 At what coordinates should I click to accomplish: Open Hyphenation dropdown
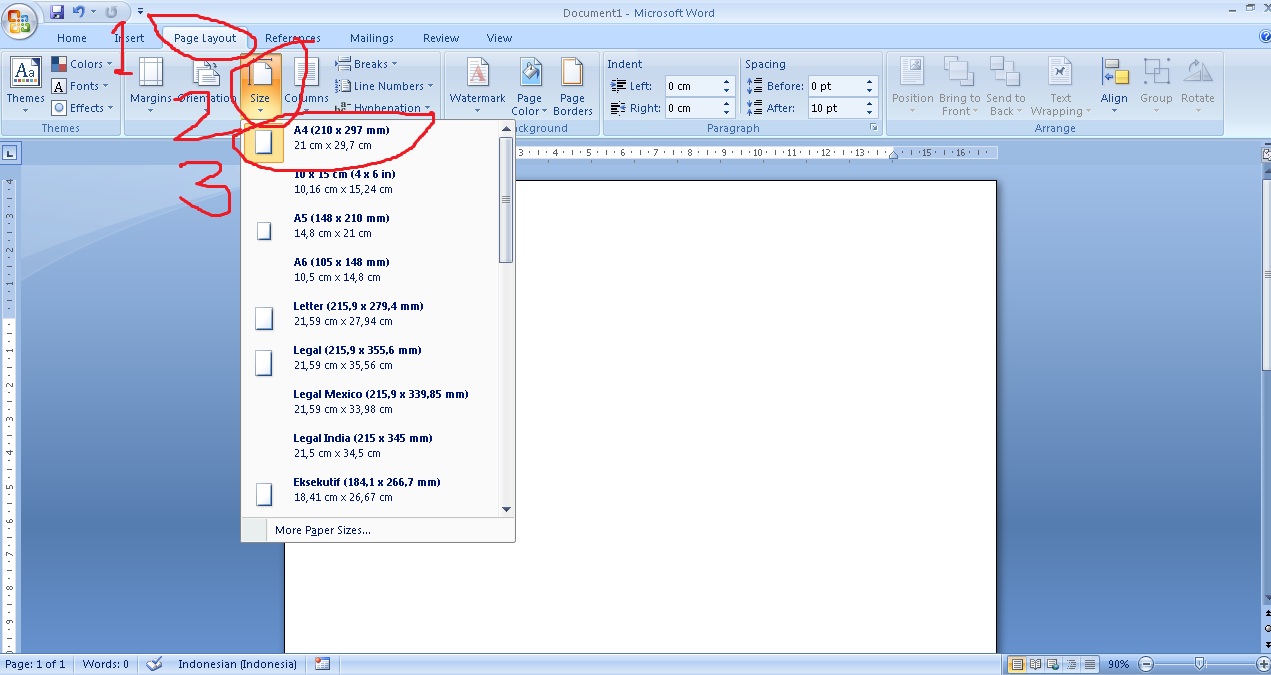[383, 108]
